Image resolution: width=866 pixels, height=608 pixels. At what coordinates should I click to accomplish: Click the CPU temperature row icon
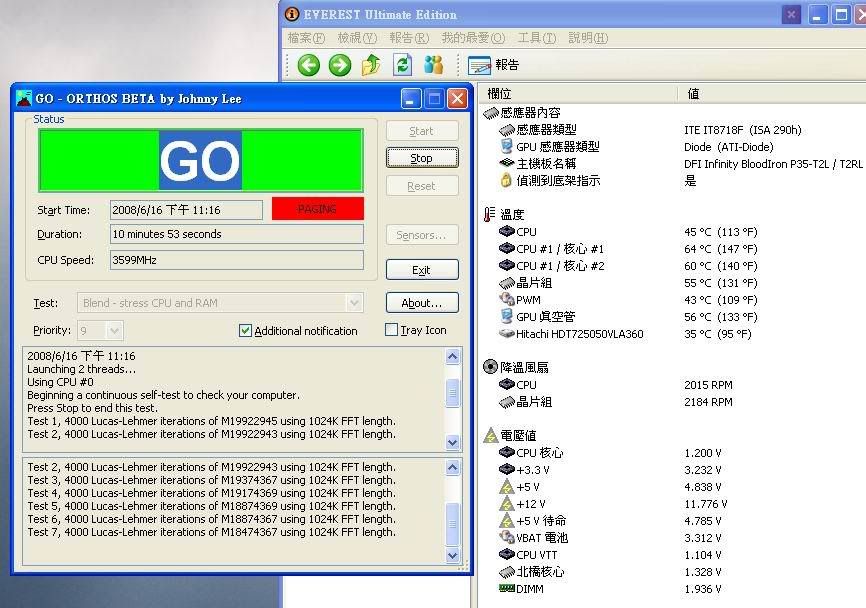tap(506, 231)
